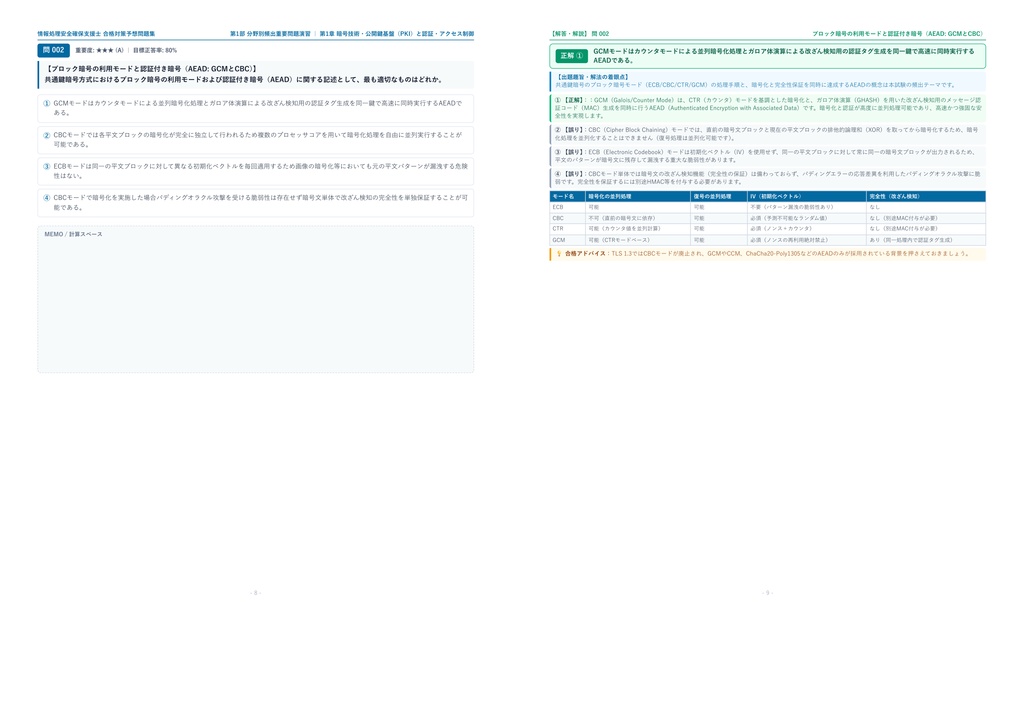Click the question sentence ending '最も適切なものはどれか。'
Image resolution: width=1024 pixels, height=724 pixels.
[244, 80]
